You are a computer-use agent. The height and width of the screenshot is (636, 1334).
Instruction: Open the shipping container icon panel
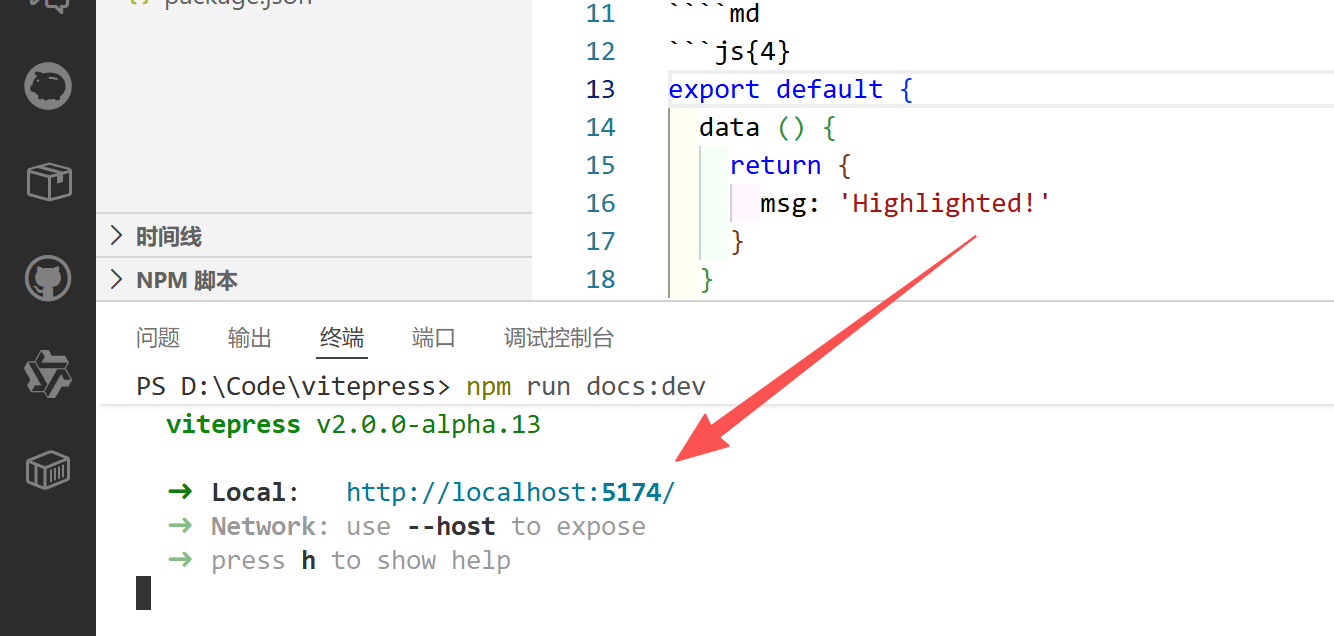(x=48, y=469)
